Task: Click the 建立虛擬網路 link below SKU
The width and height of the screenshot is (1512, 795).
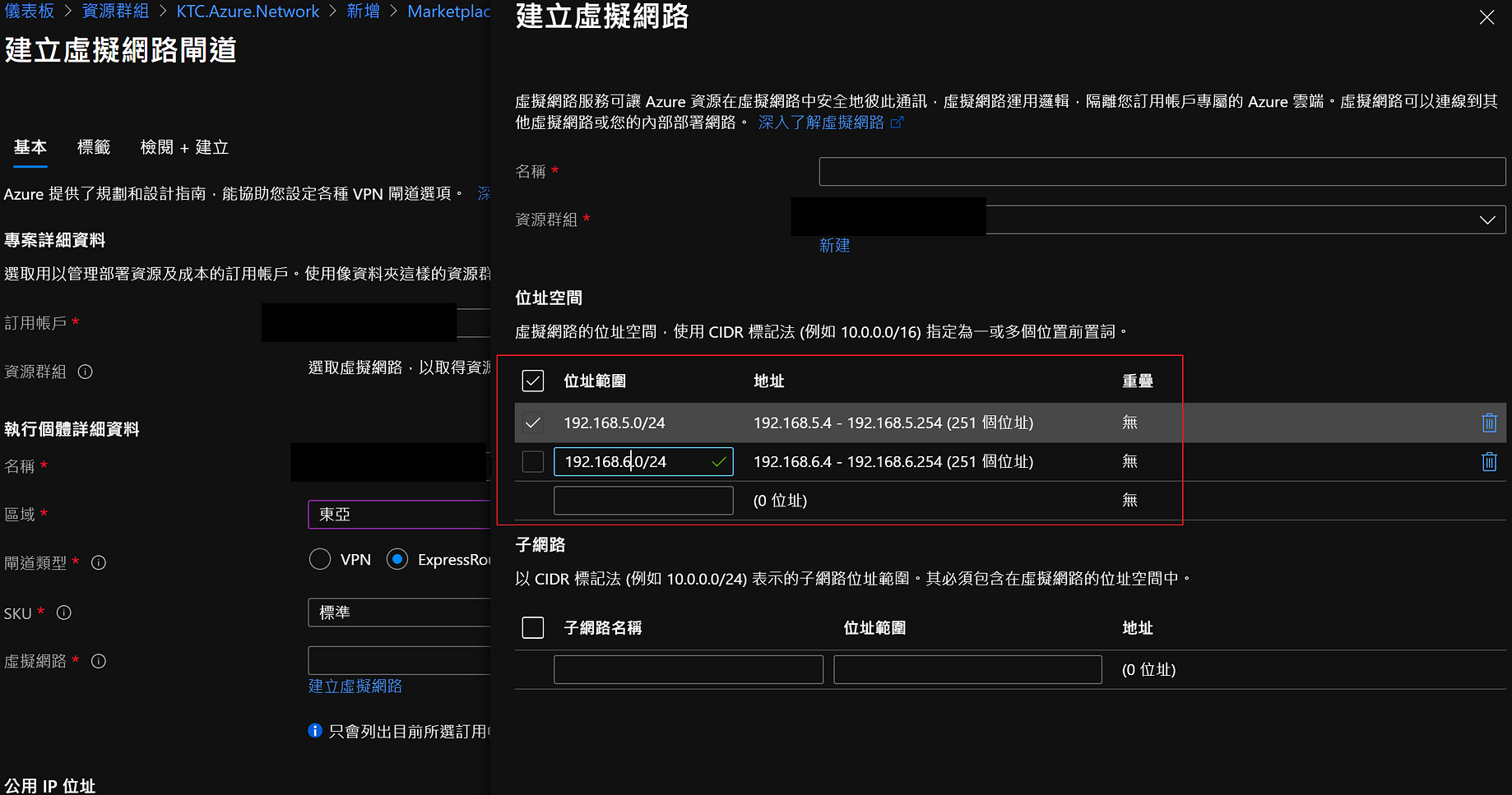Action: click(x=355, y=686)
